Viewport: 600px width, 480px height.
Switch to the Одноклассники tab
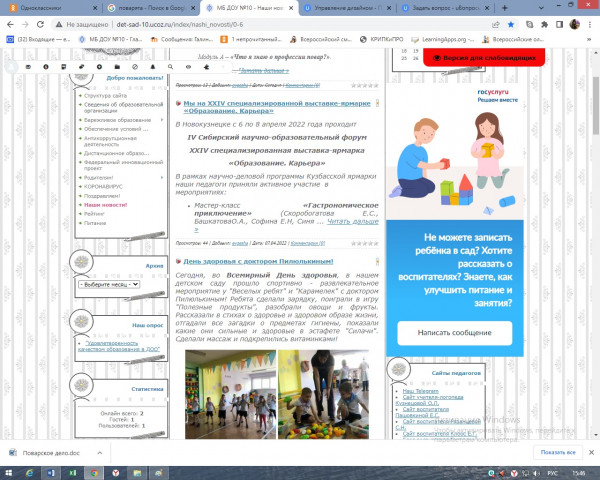click(52, 8)
